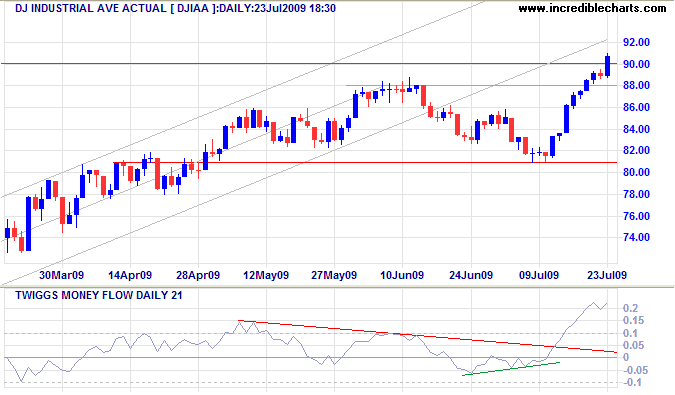675x395 pixels.
Task: Click the green 90.00 resistance line
Action: point(309,64)
